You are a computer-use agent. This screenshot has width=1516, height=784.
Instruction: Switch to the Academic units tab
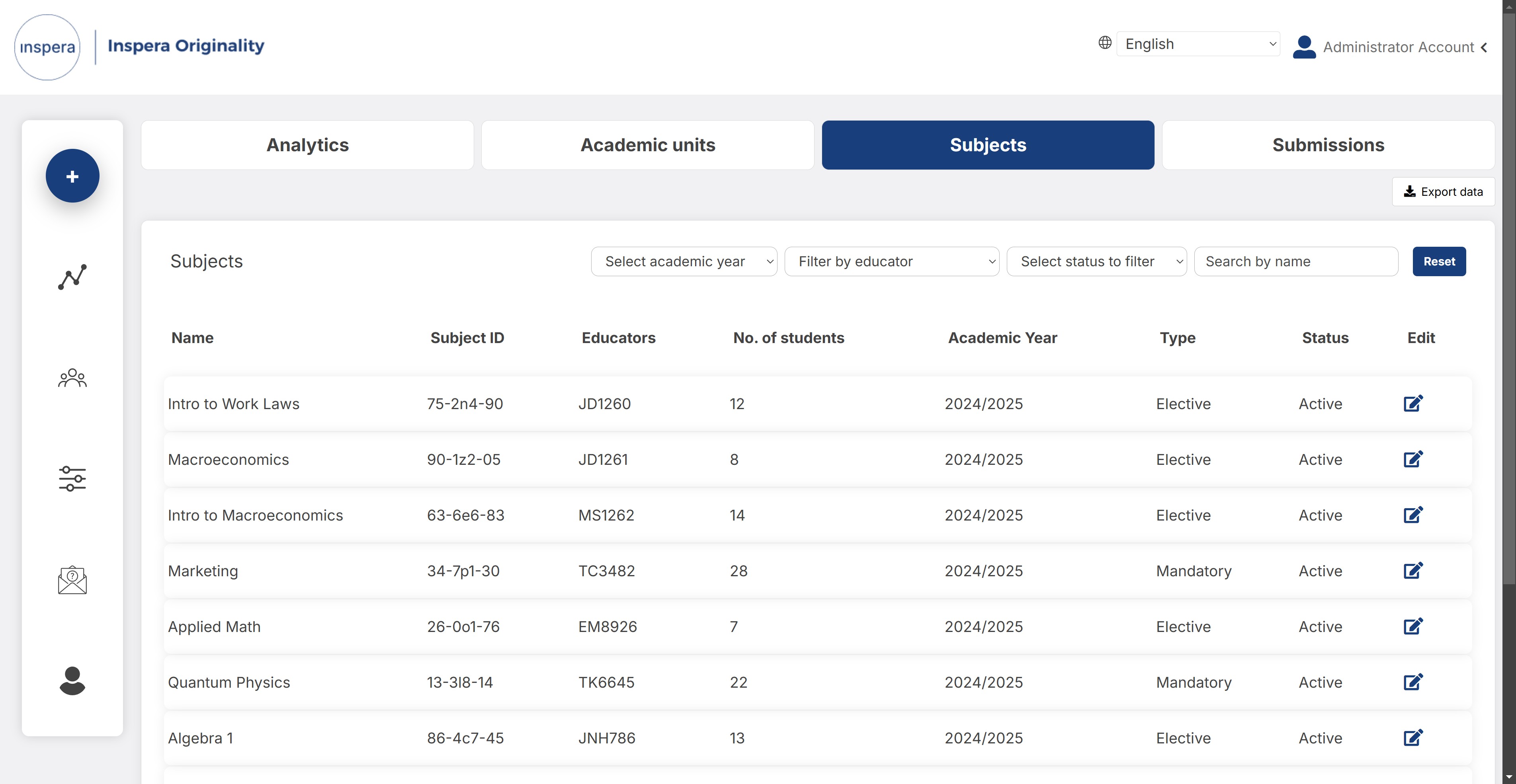click(x=647, y=145)
